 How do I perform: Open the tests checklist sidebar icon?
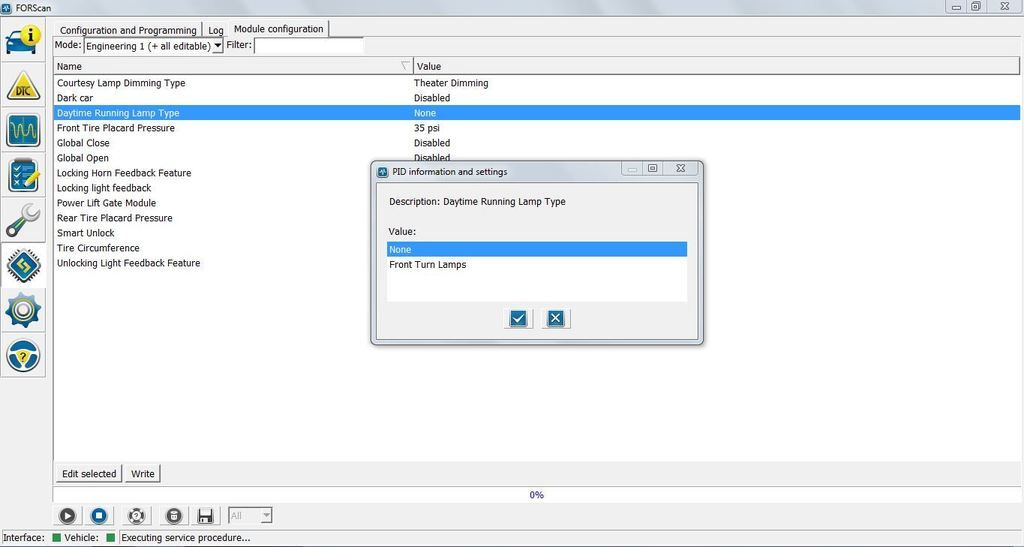(22, 175)
